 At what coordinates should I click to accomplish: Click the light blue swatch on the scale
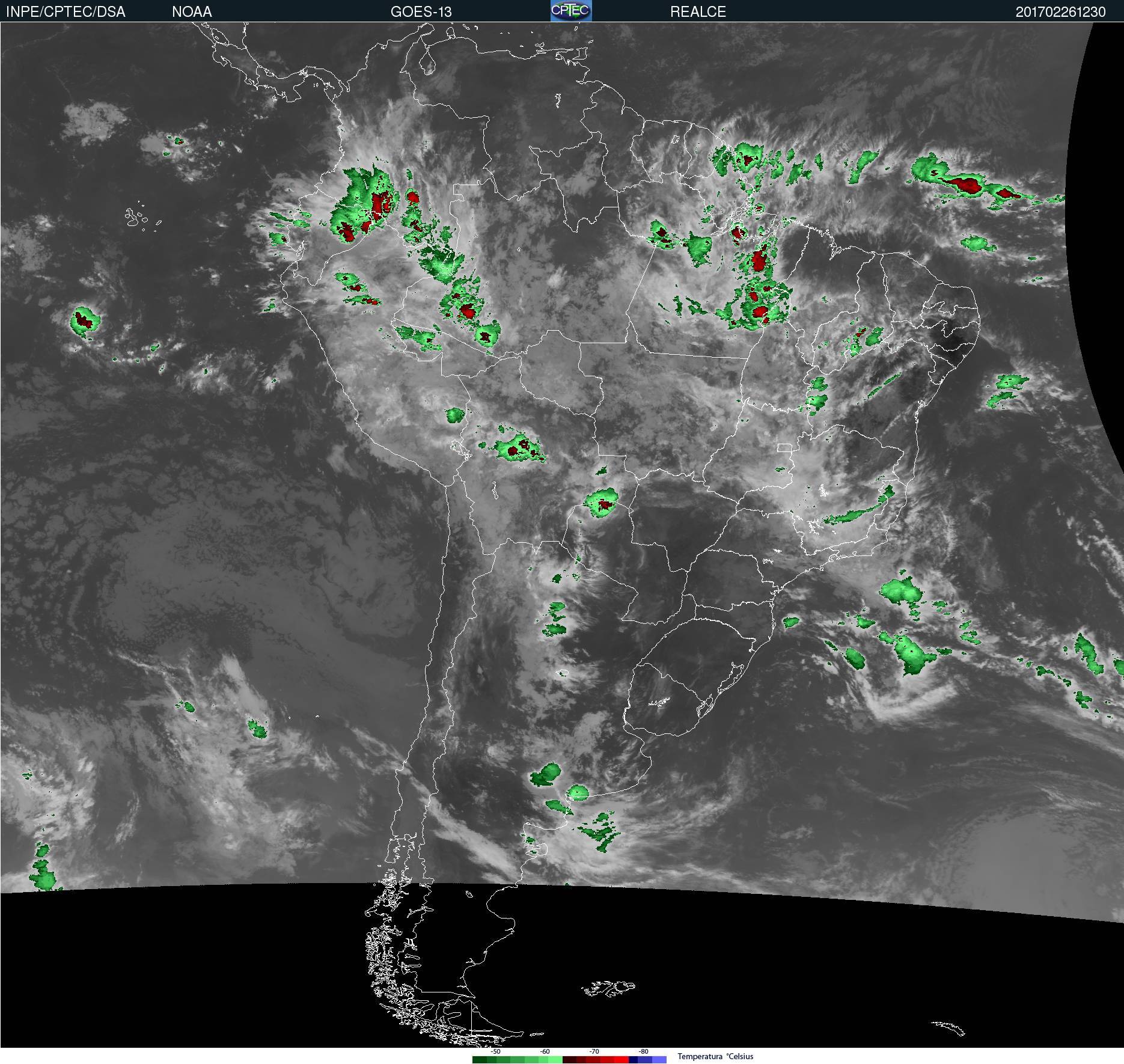659,1060
